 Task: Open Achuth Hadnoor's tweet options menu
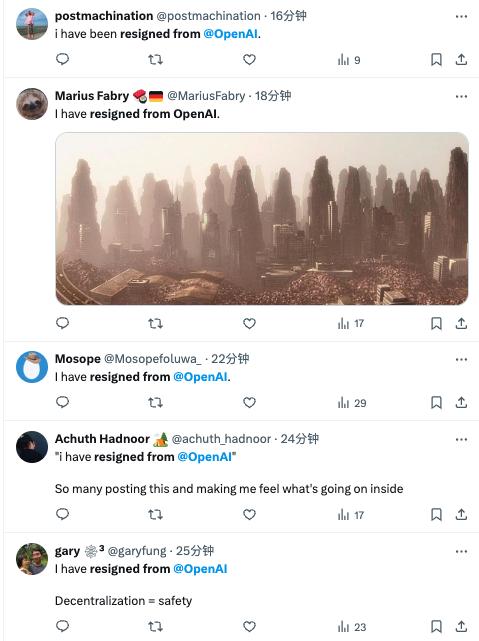[x=461, y=439]
